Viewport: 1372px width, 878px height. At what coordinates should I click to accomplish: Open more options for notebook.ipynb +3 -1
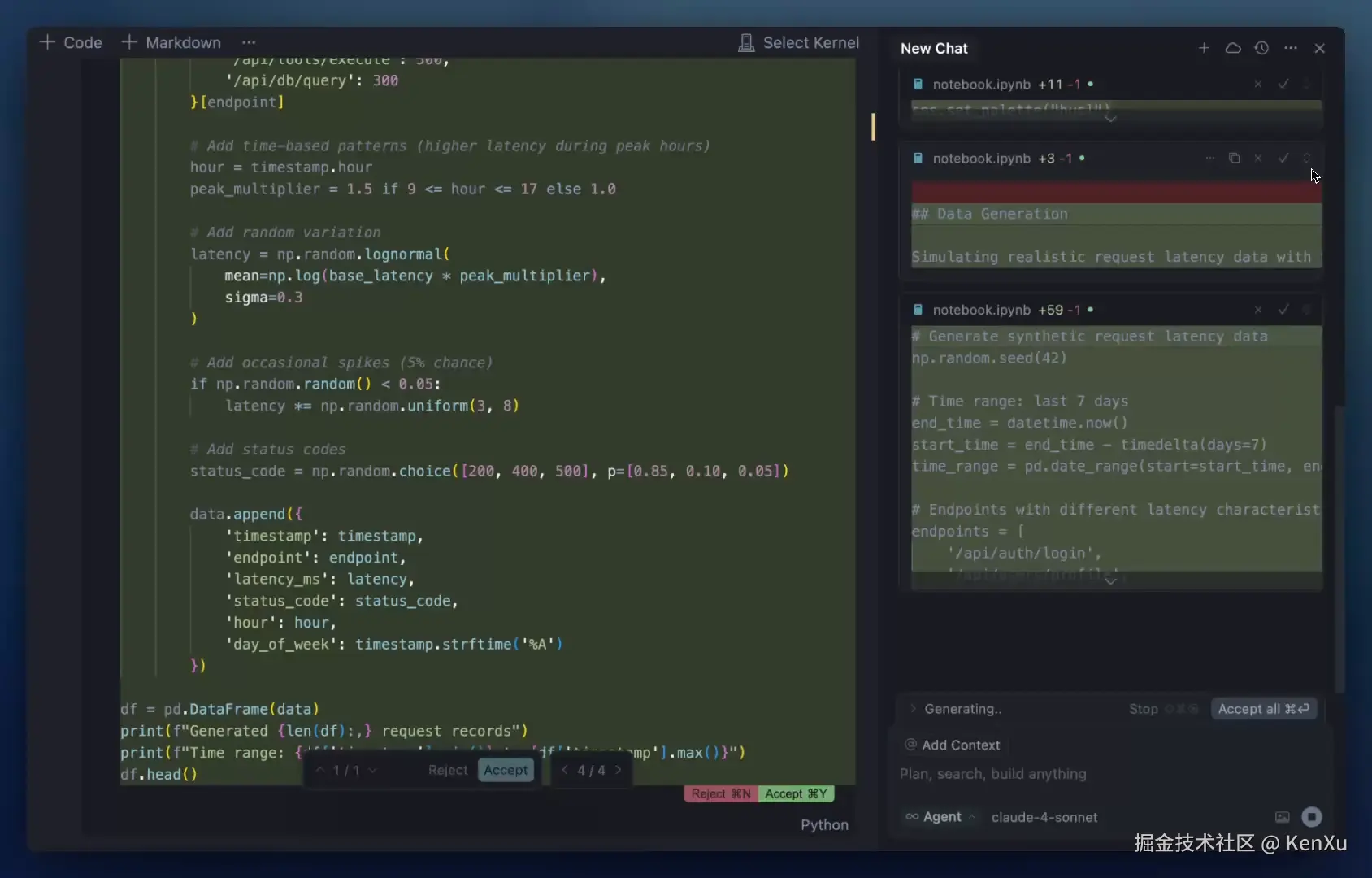(1210, 158)
